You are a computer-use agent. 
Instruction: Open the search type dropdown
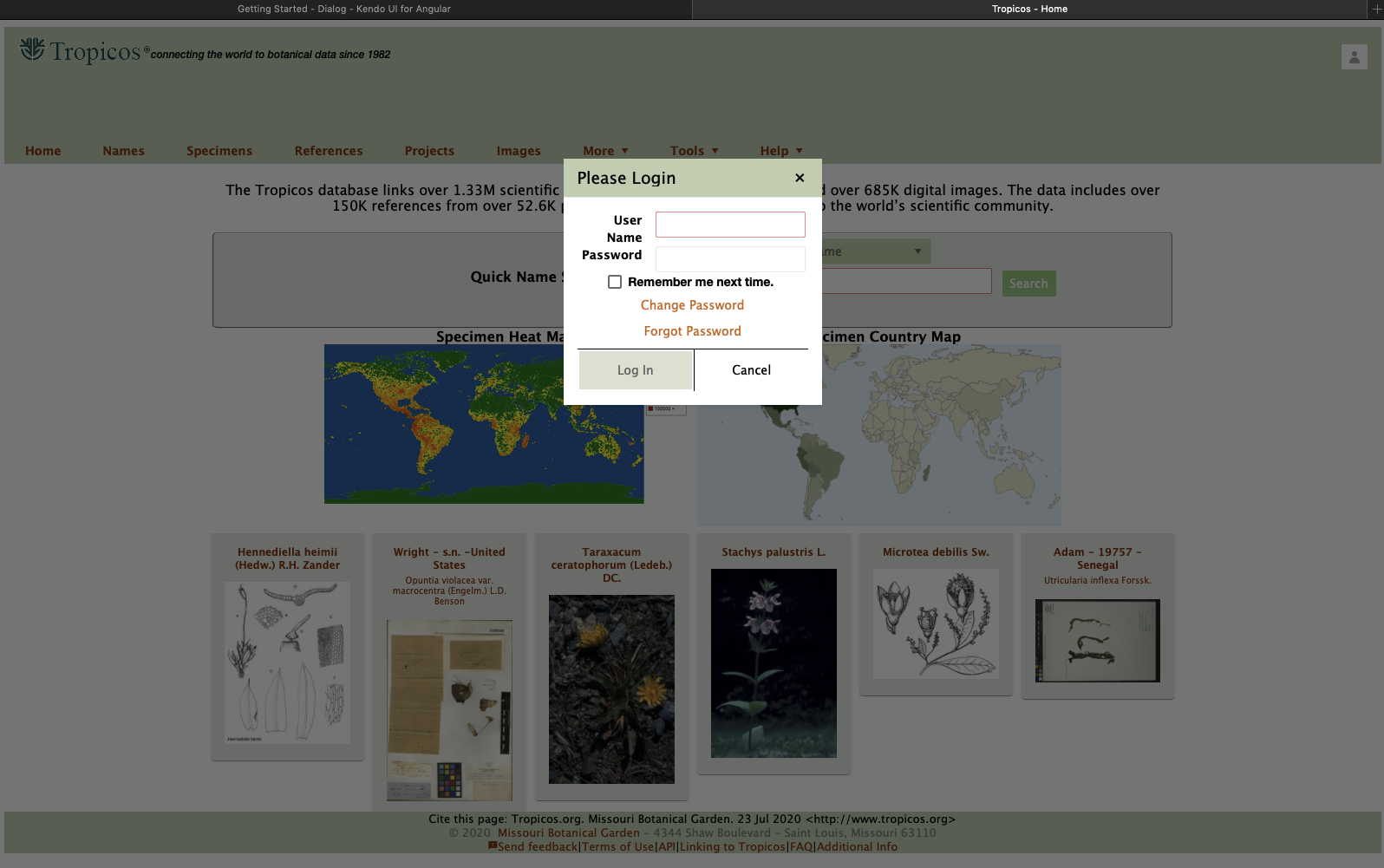(x=876, y=251)
